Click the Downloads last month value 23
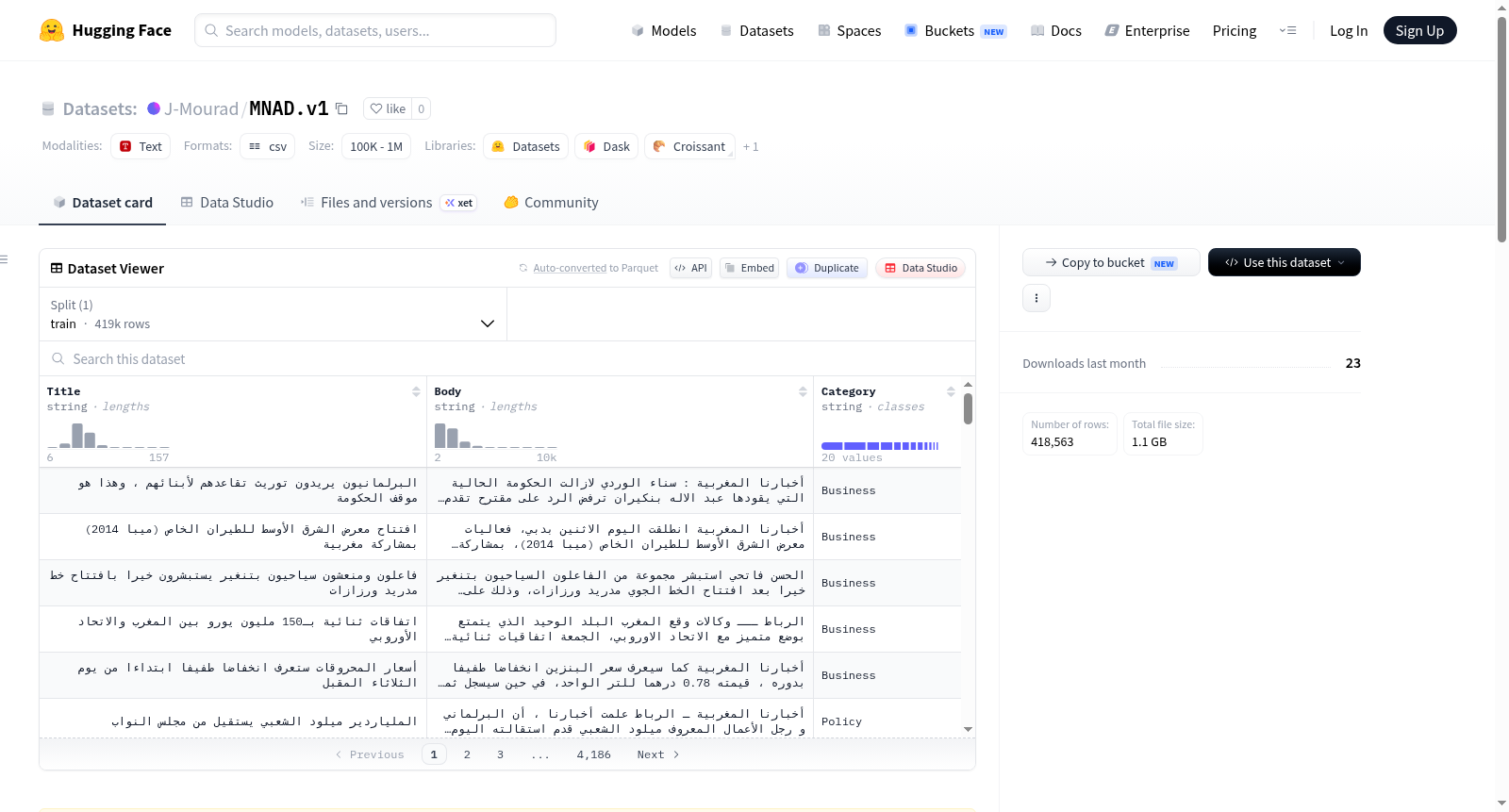The image size is (1509, 812). 1352,363
